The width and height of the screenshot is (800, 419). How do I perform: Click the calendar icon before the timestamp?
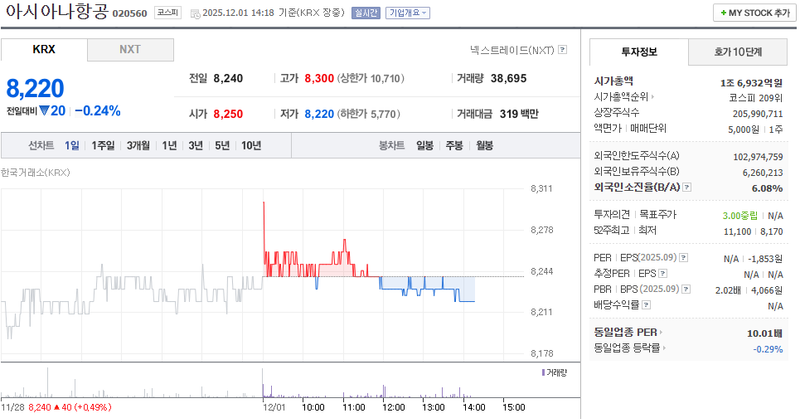click(195, 14)
